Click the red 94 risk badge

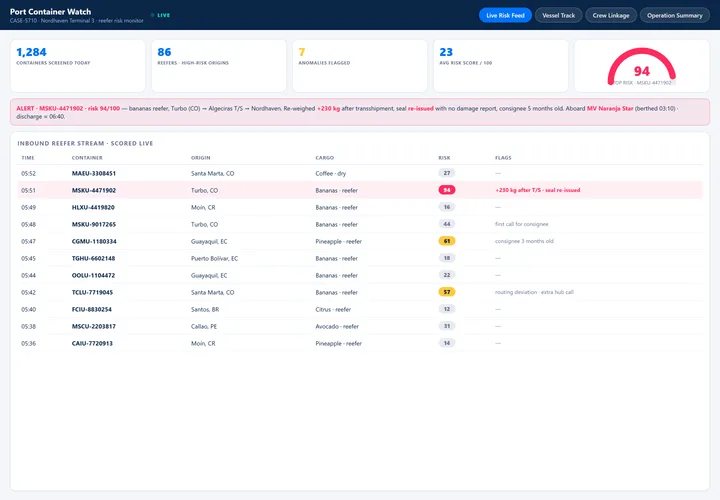[x=447, y=190]
